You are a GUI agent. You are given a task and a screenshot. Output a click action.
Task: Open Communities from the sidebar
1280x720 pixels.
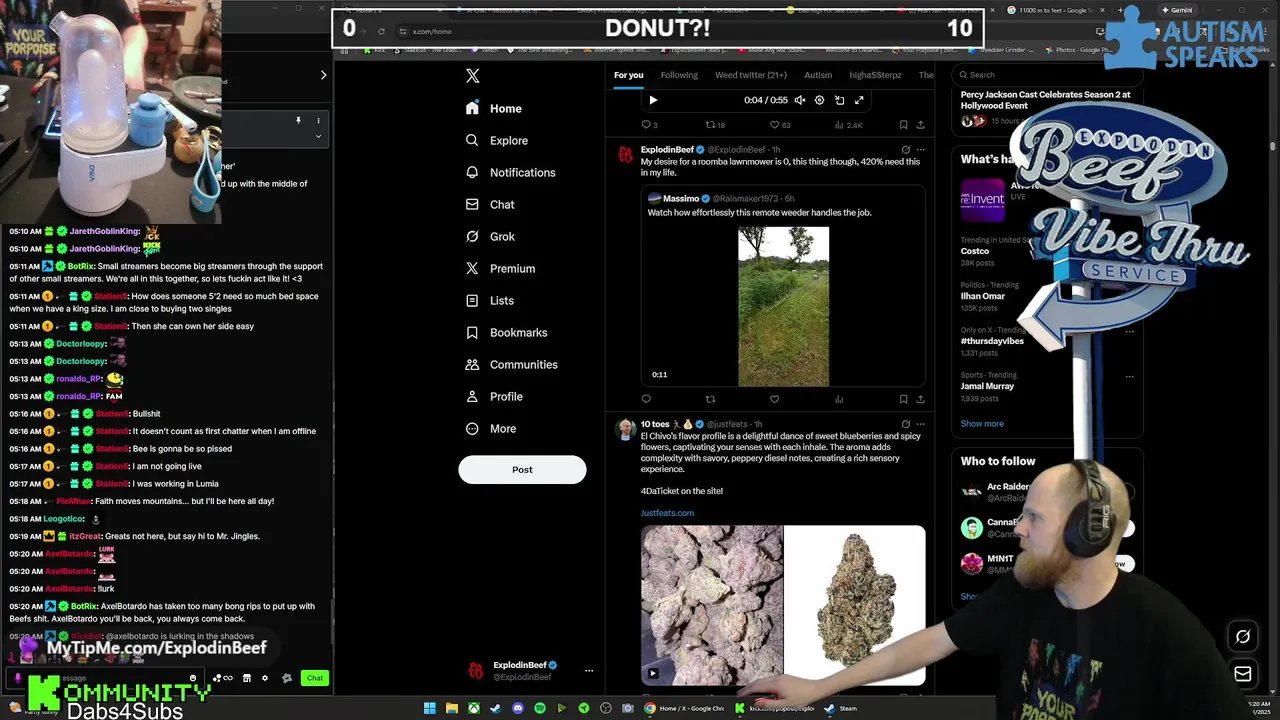pos(512,364)
